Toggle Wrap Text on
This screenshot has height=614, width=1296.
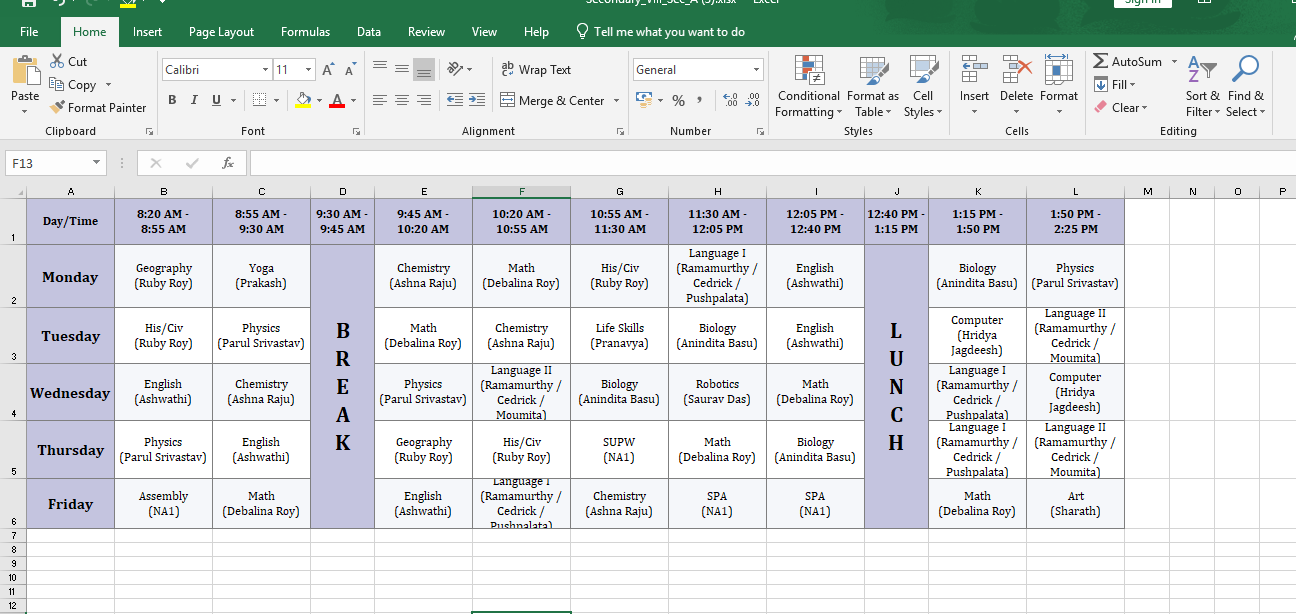pyautogui.click(x=536, y=69)
